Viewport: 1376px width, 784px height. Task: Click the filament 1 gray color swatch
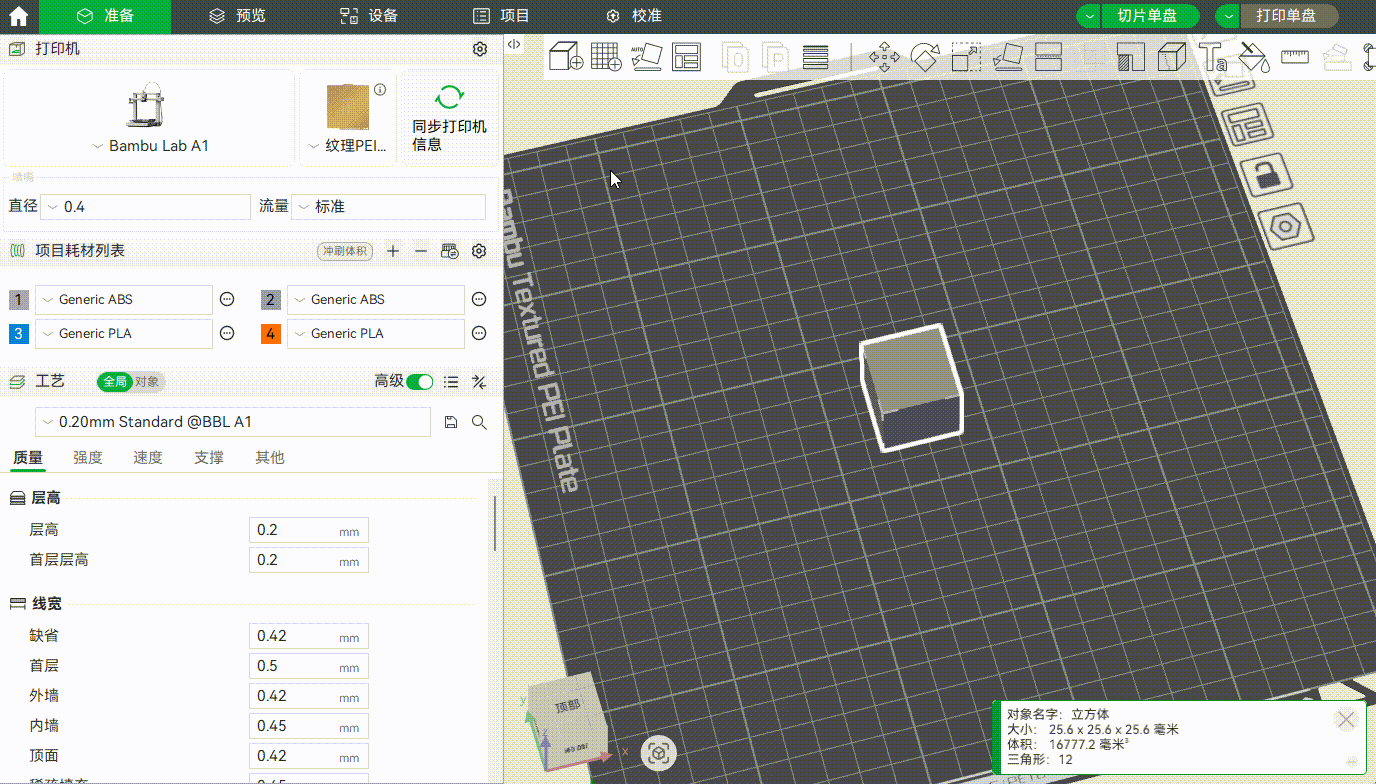pyautogui.click(x=19, y=300)
